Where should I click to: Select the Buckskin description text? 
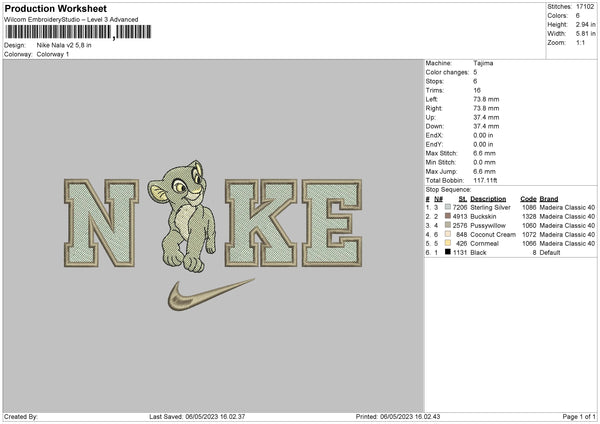point(483,216)
